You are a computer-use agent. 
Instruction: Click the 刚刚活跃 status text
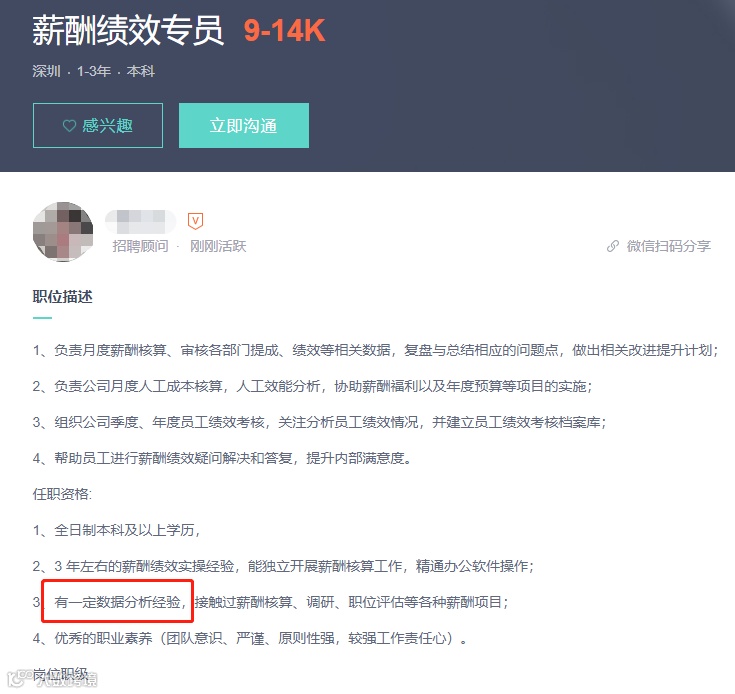pyautogui.click(x=218, y=246)
